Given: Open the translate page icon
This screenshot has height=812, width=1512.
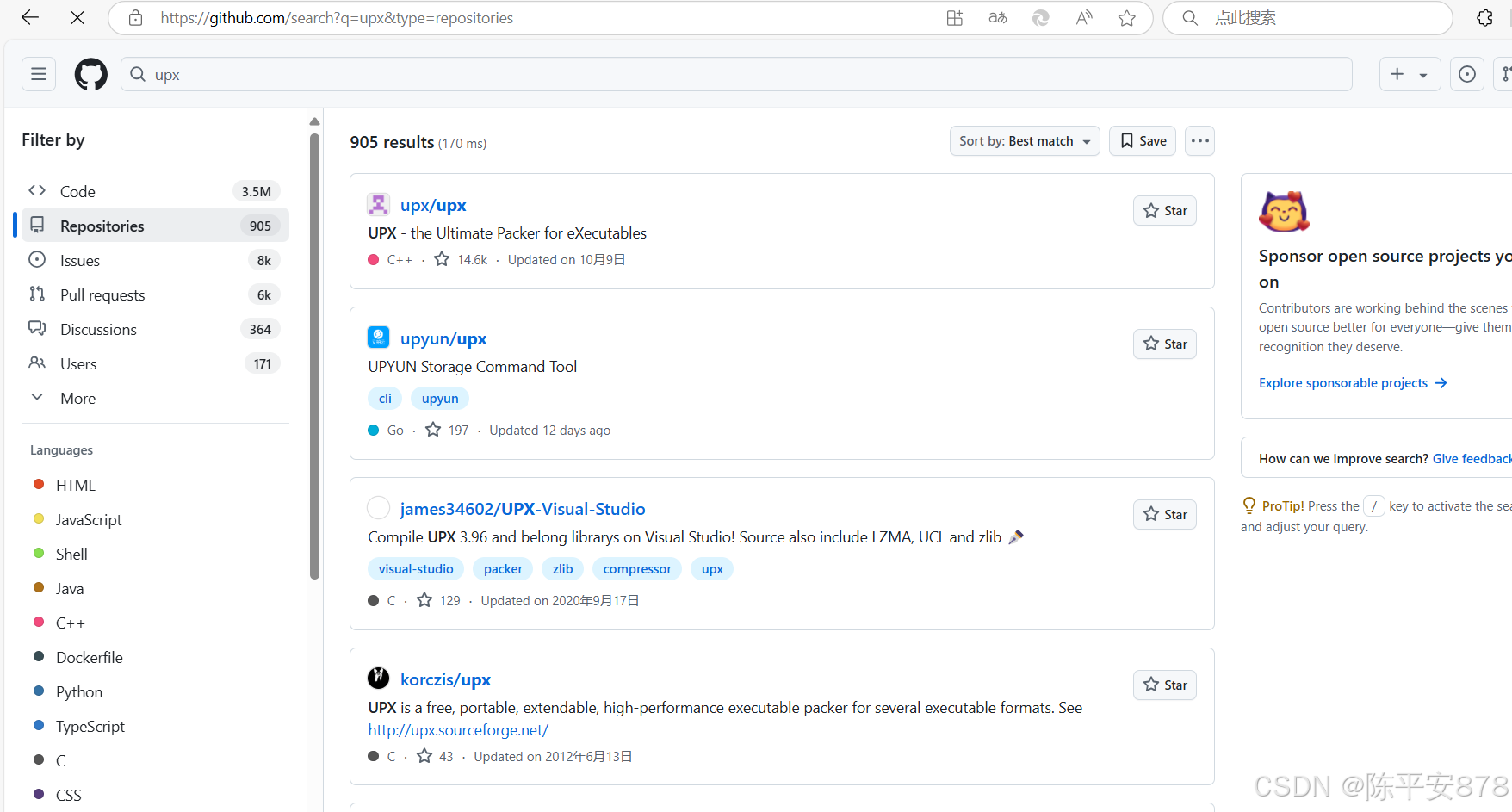Looking at the screenshot, I should 997,18.
